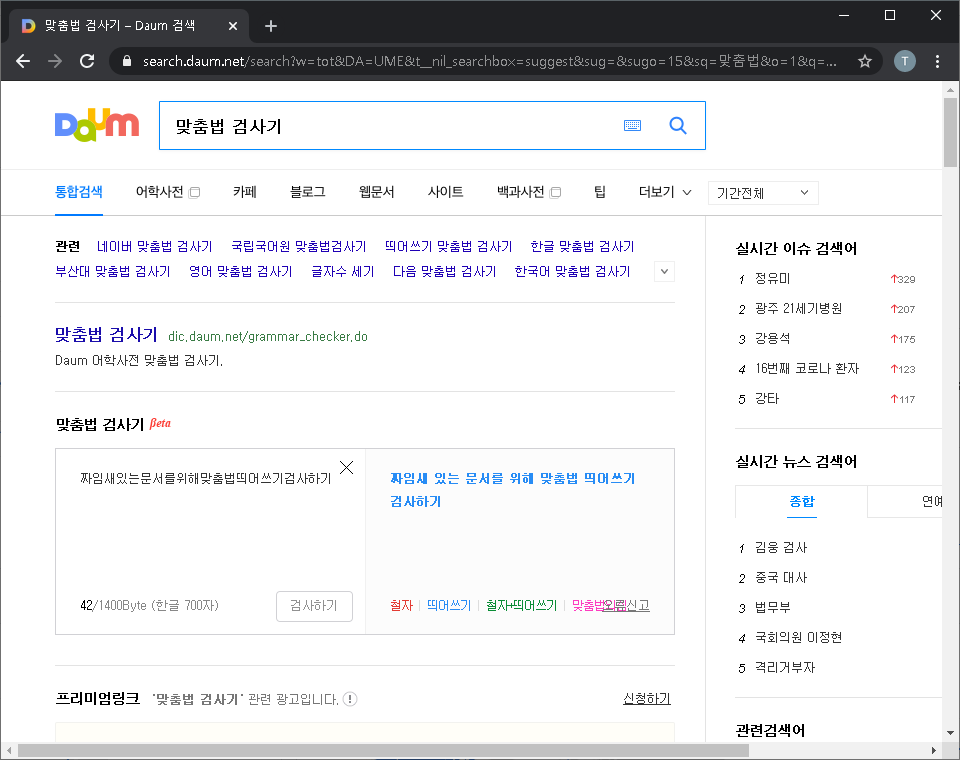Switch to the 웹문서 tab
The width and height of the screenshot is (960, 760).
[x=377, y=192]
